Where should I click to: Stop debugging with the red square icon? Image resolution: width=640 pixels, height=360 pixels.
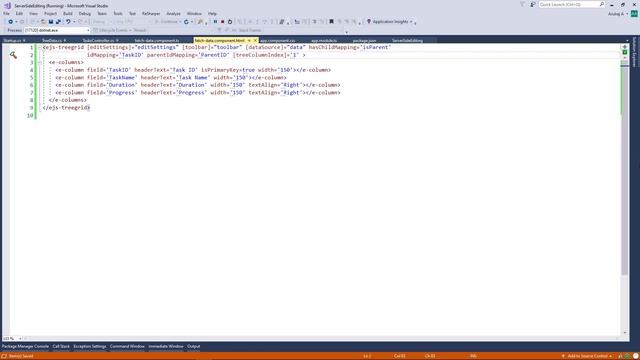click(222, 22)
